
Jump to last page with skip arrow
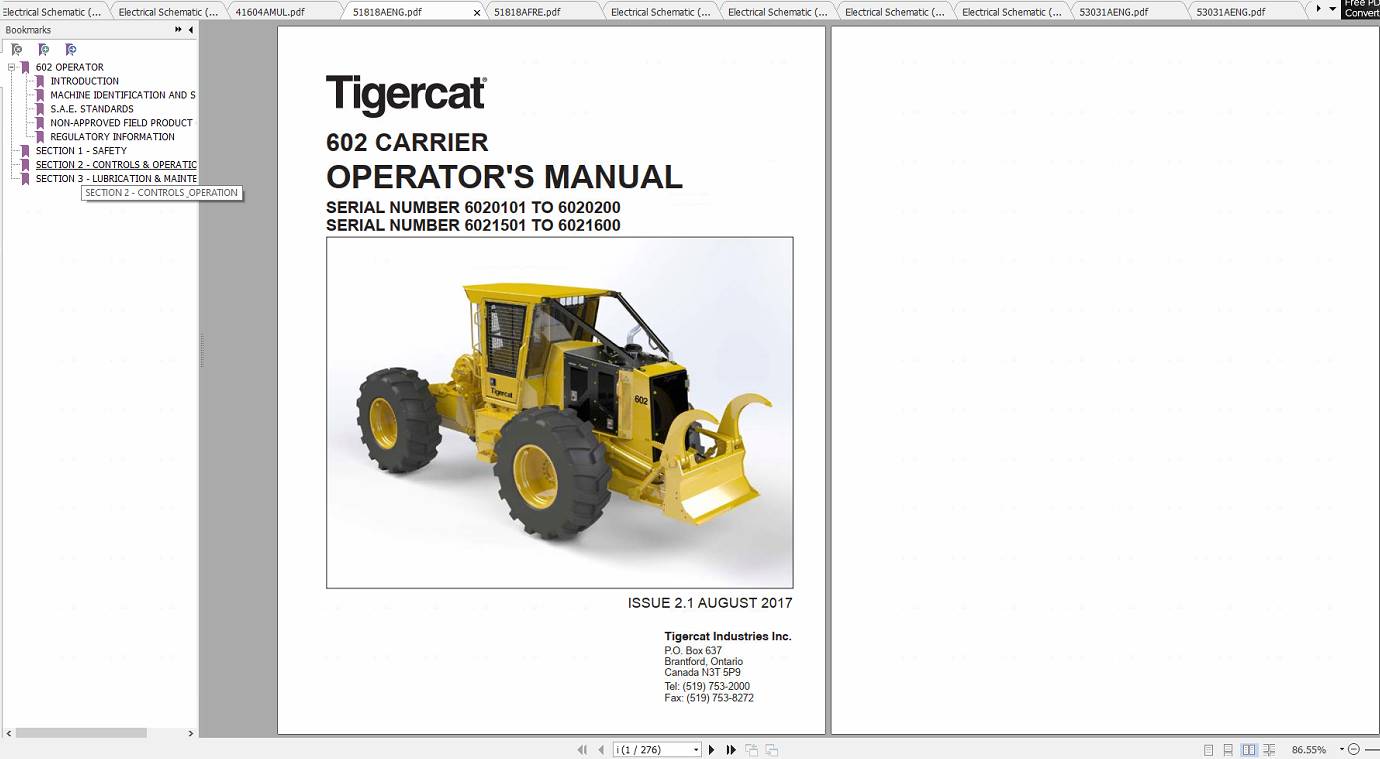(729, 749)
